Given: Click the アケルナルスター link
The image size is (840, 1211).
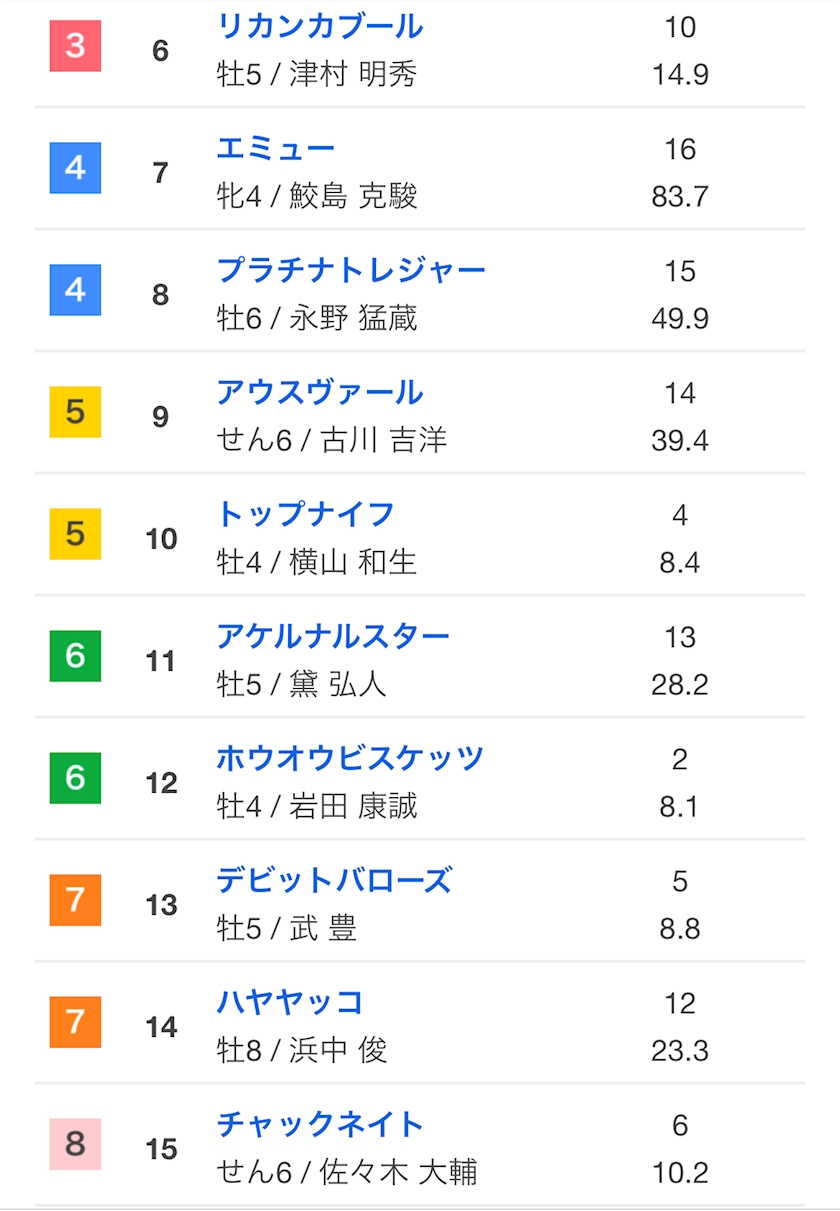Looking at the screenshot, I should coord(333,637).
